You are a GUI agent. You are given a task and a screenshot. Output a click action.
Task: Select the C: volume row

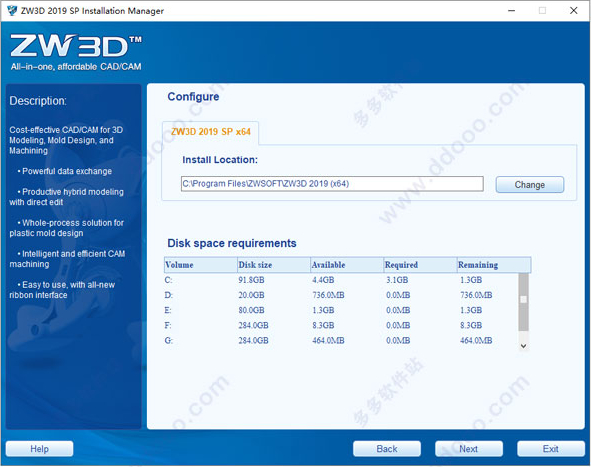coord(341,280)
